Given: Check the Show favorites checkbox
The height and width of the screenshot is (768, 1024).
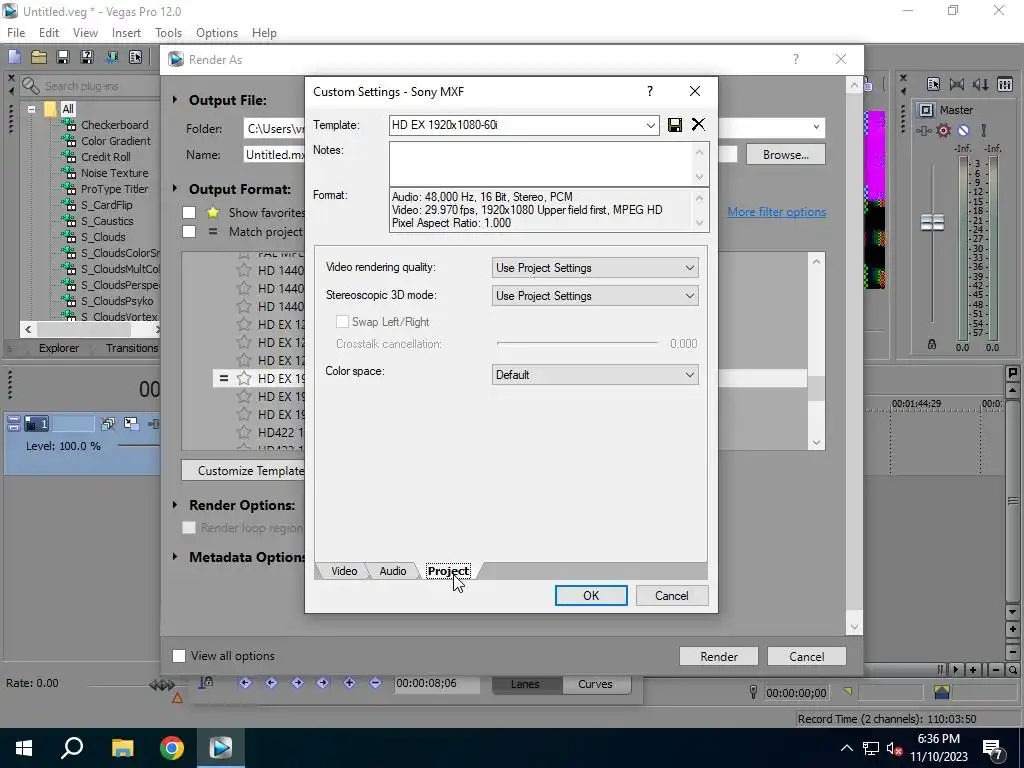Looking at the screenshot, I should (x=189, y=212).
